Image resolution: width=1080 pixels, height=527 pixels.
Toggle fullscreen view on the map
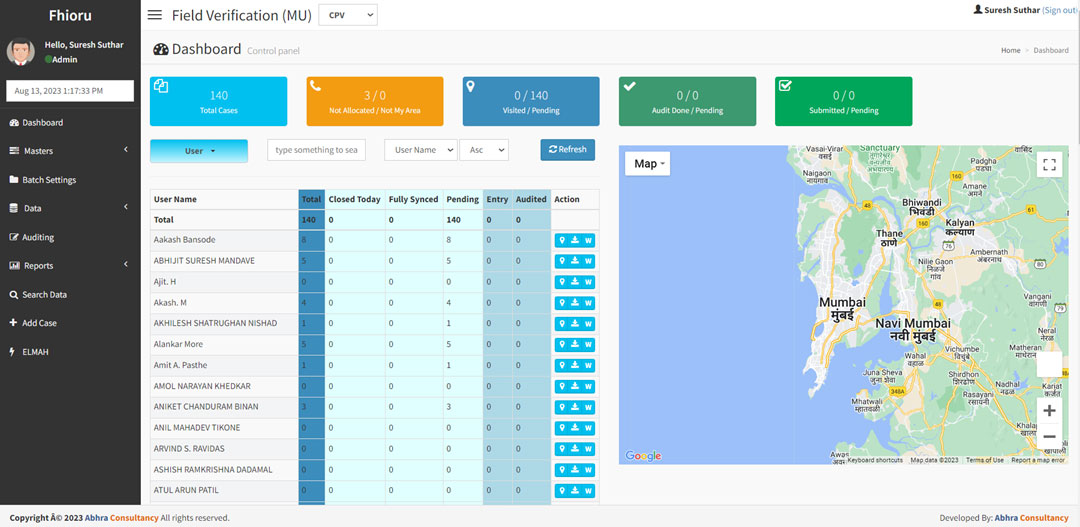[1049, 165]
